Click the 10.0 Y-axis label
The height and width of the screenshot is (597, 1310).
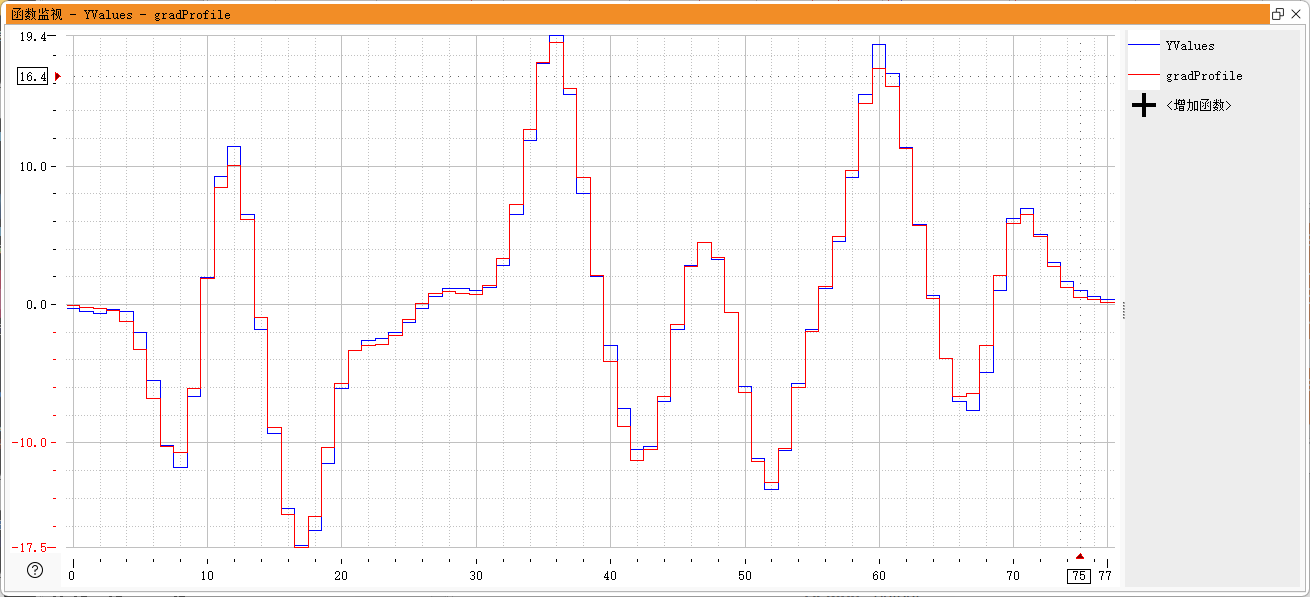[33, 167]
